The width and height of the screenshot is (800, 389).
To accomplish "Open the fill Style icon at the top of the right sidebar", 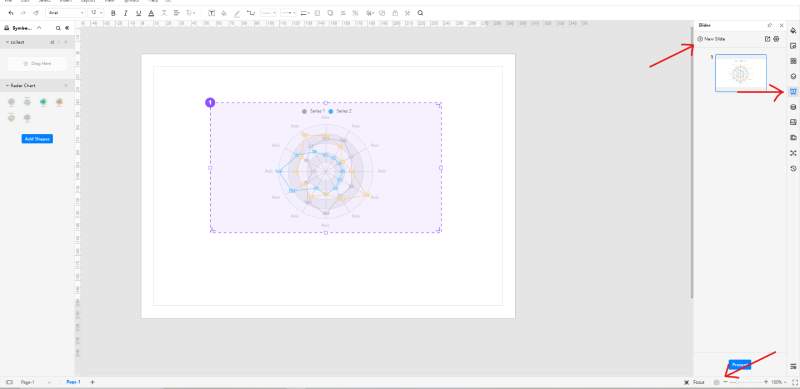I will coord(793,31).
